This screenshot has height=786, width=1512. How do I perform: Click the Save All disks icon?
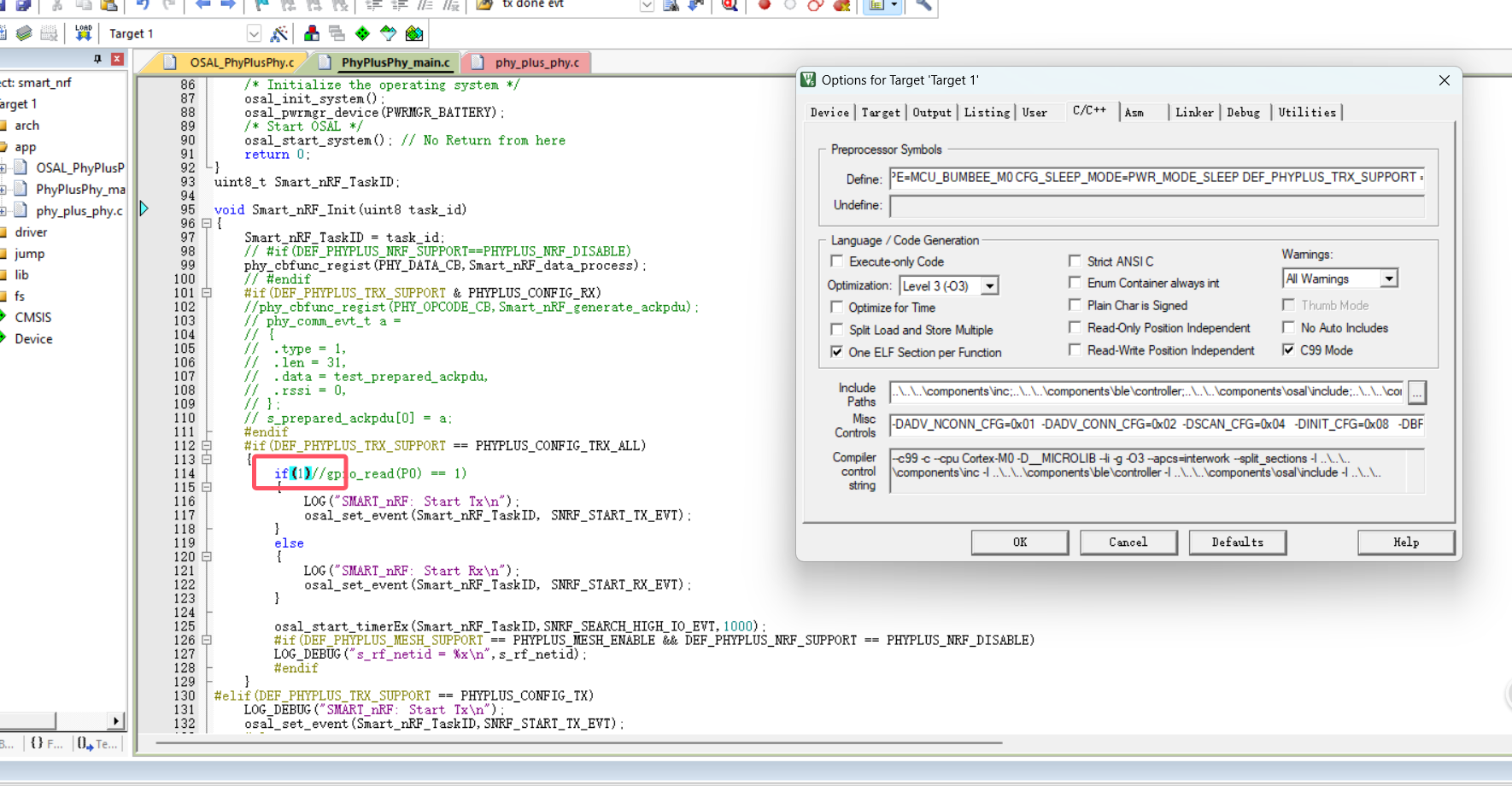coord(23,5)
